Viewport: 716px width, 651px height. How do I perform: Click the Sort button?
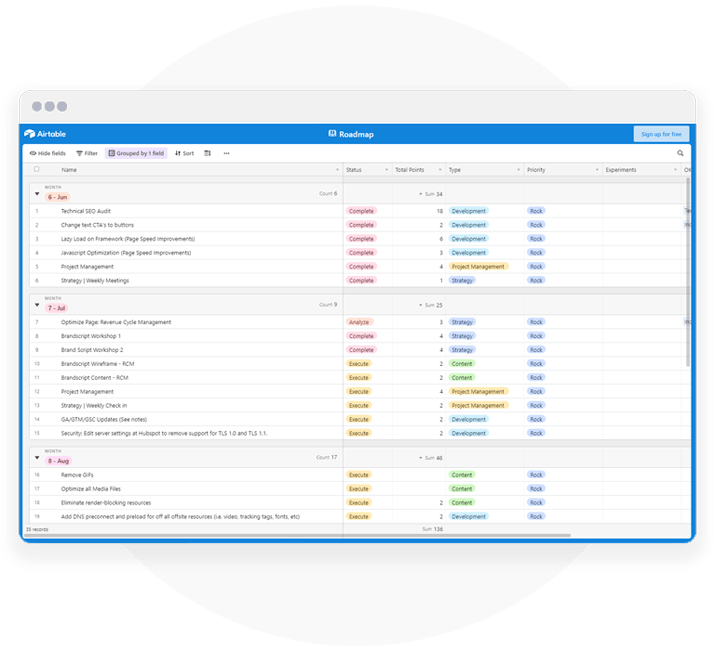point(184,153)
